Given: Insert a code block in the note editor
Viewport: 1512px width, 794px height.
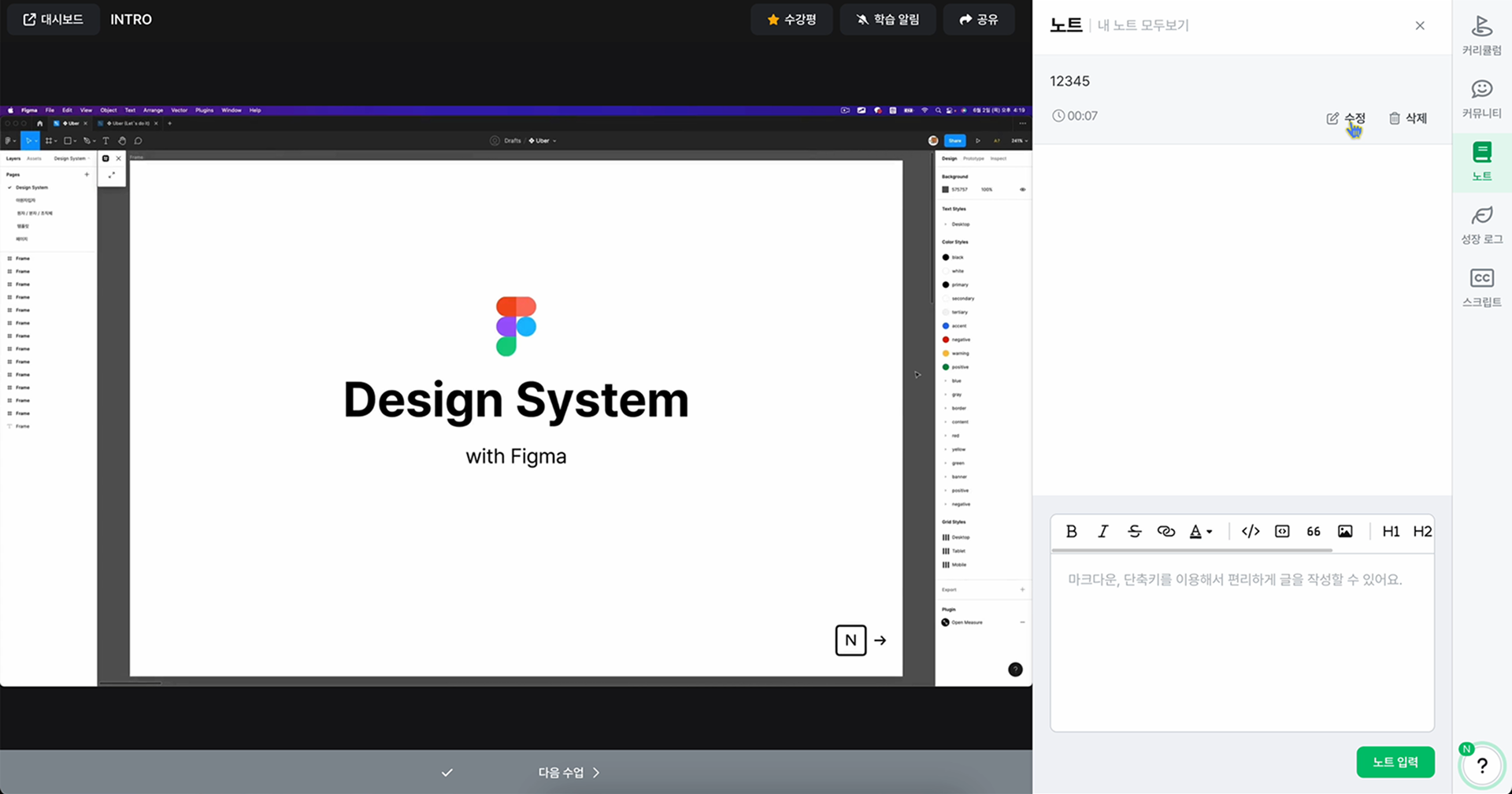Looking at the screenshot, I should click(1282, 532).
